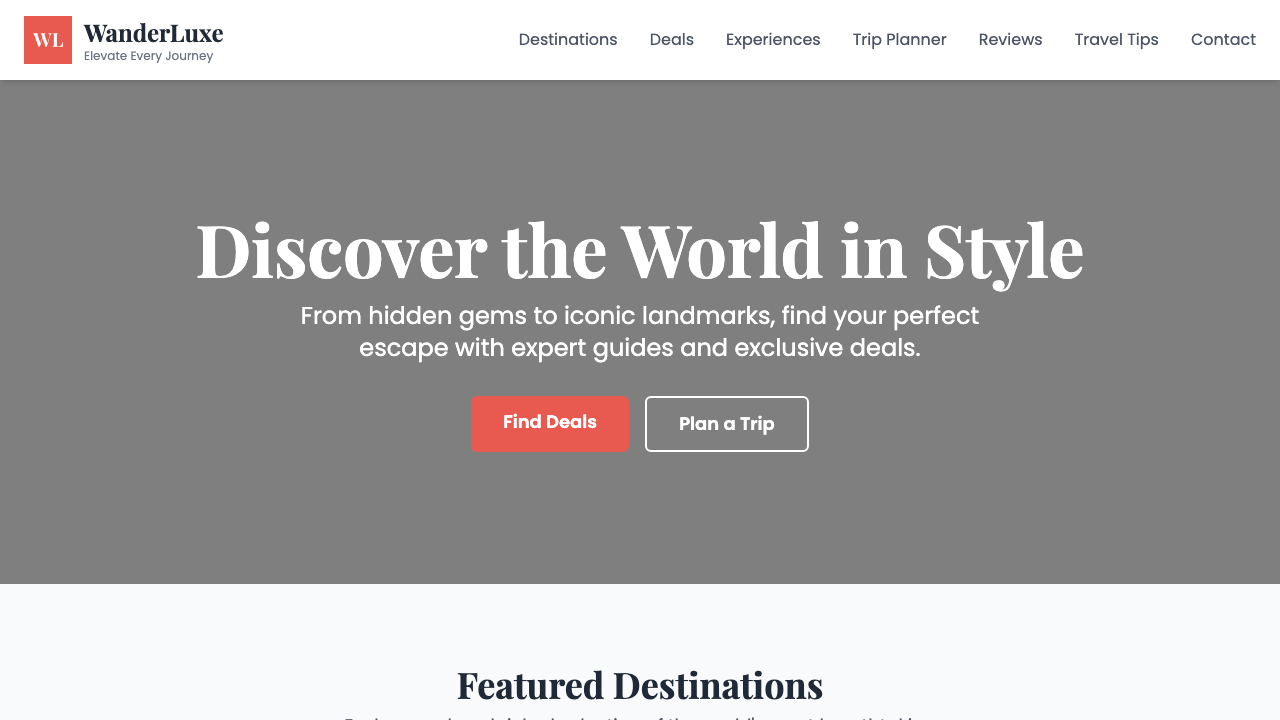Go to the Deals nav link
Image resolution: width=1280 pixels, height=720 pixels.
pyautogui.click(x=672, y=40)
